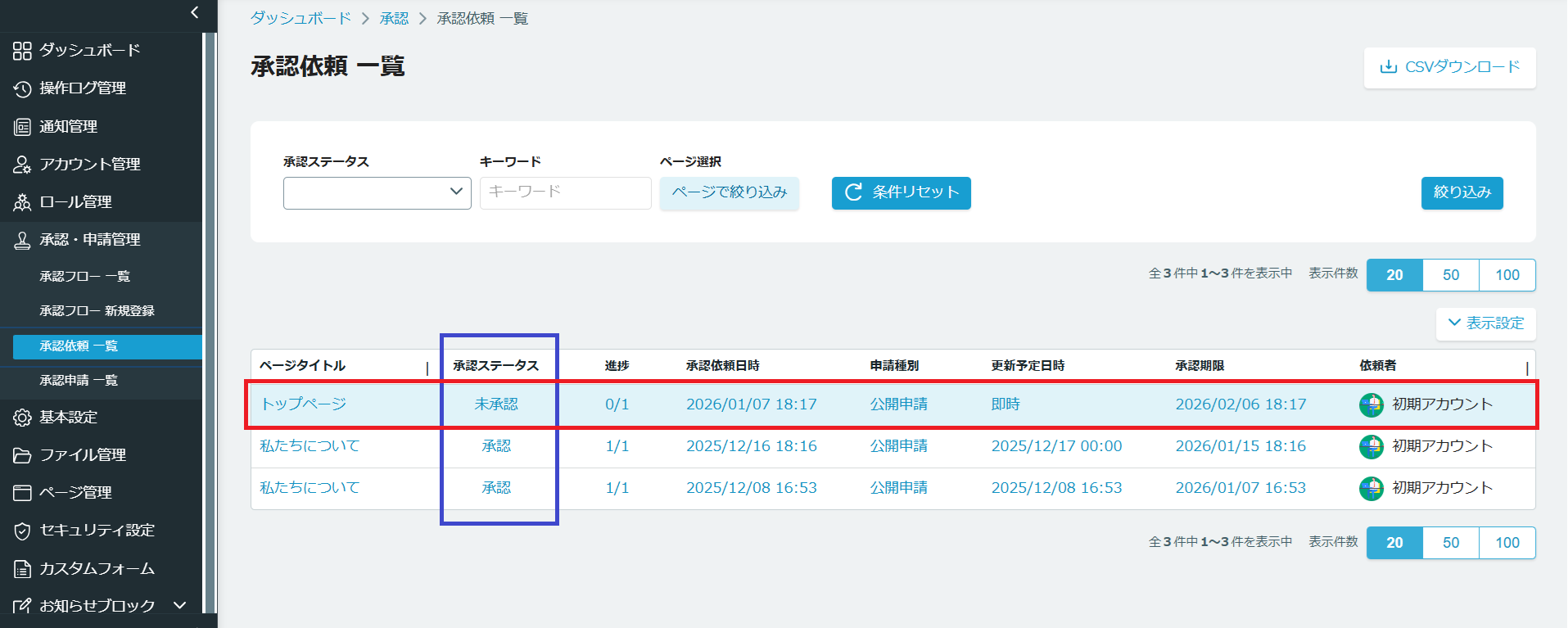The image size is (1568, 628).
Task: Open 承認フロー 一覧 in sidebar
Action: pyautogui.click(x=85, y=277)
